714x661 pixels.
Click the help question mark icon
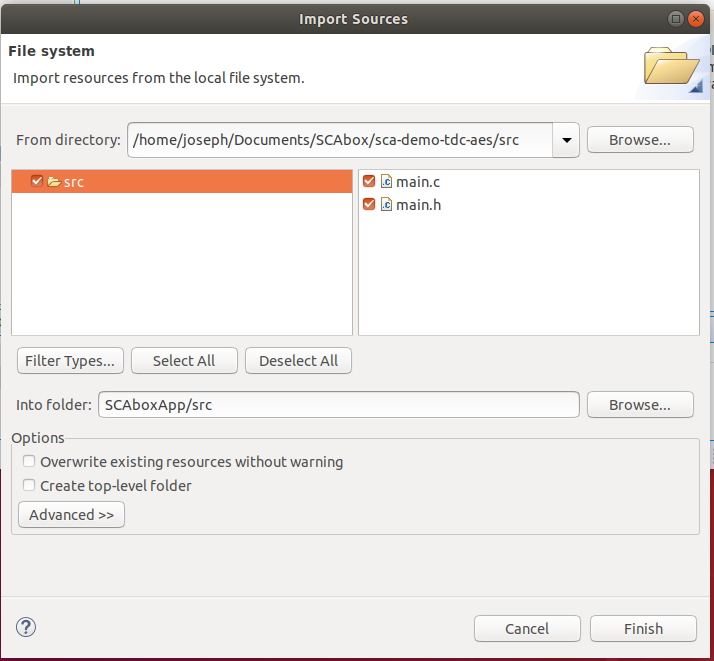click(26, 627)
